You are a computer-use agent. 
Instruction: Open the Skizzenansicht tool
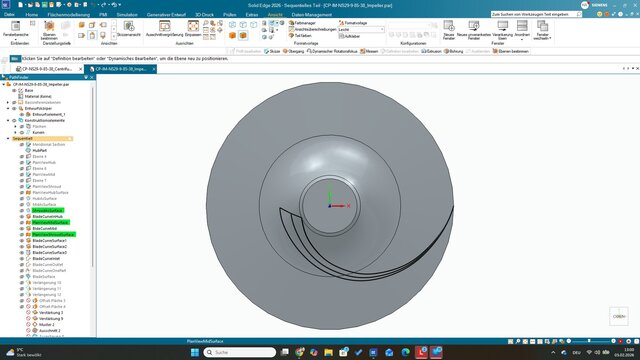(x=129, y=29)
